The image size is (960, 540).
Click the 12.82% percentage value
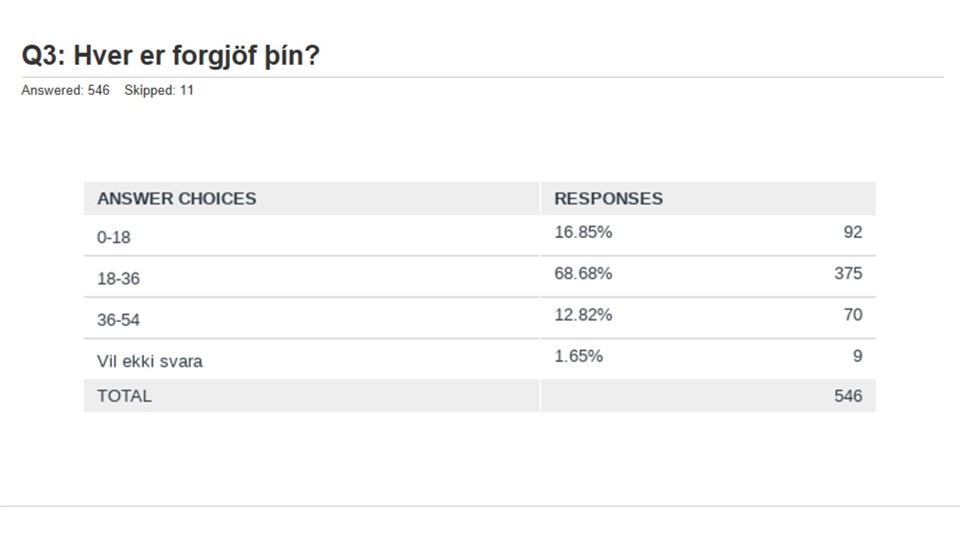(x=583, y=315)
